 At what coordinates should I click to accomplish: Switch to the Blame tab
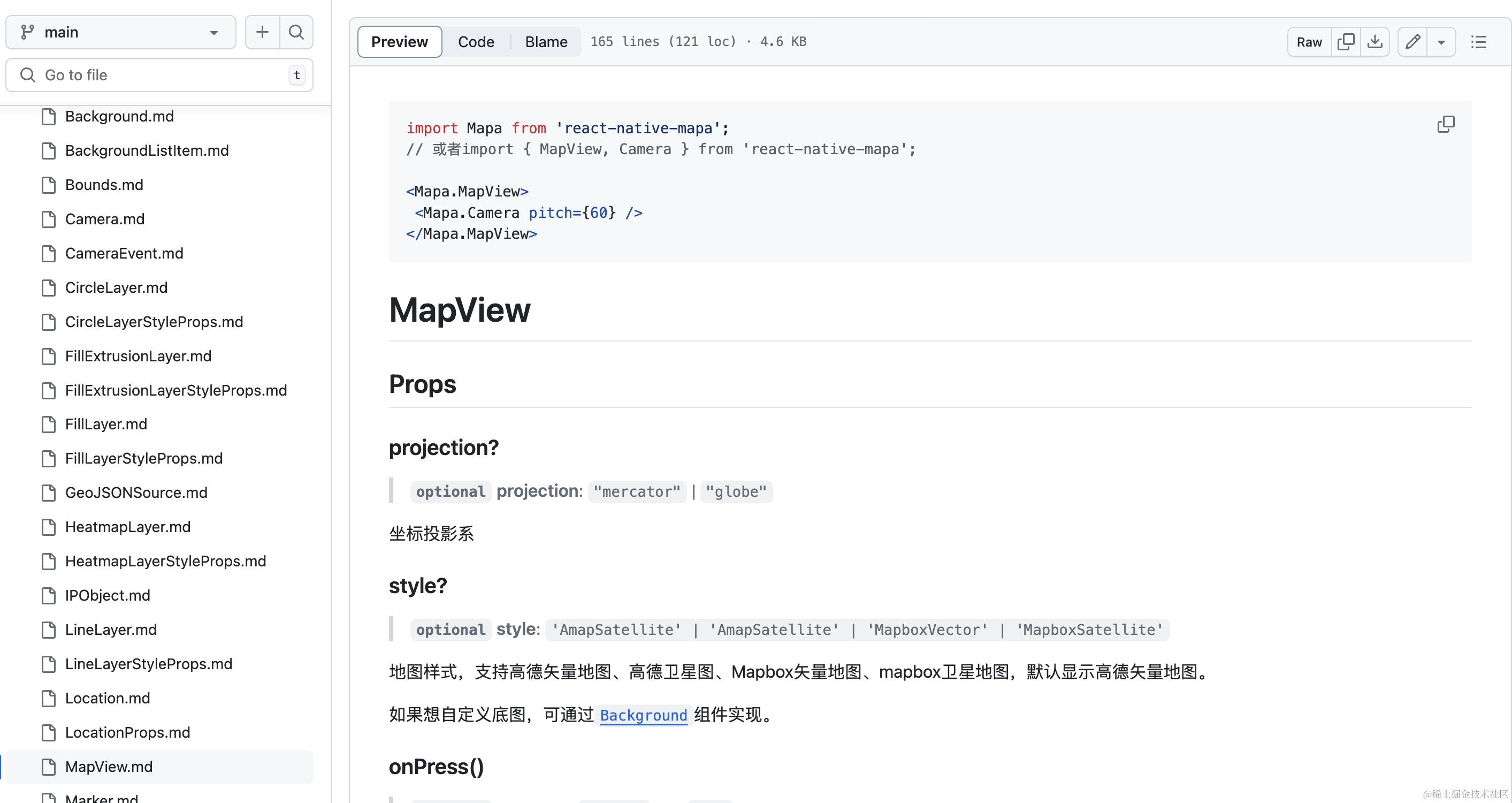(x=546, y=42)
